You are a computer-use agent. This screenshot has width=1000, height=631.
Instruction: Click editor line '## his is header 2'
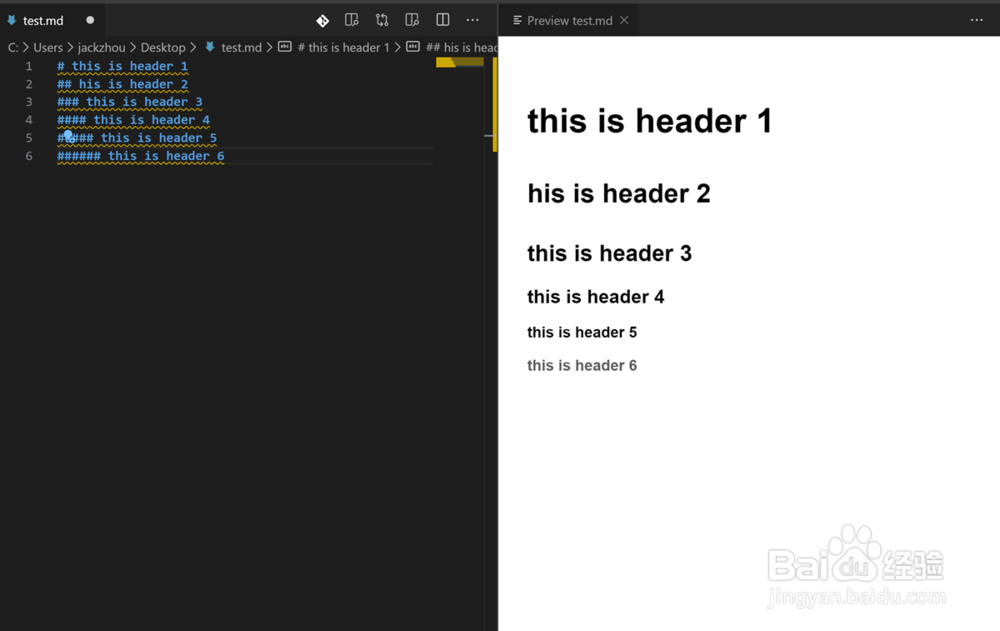122,84
